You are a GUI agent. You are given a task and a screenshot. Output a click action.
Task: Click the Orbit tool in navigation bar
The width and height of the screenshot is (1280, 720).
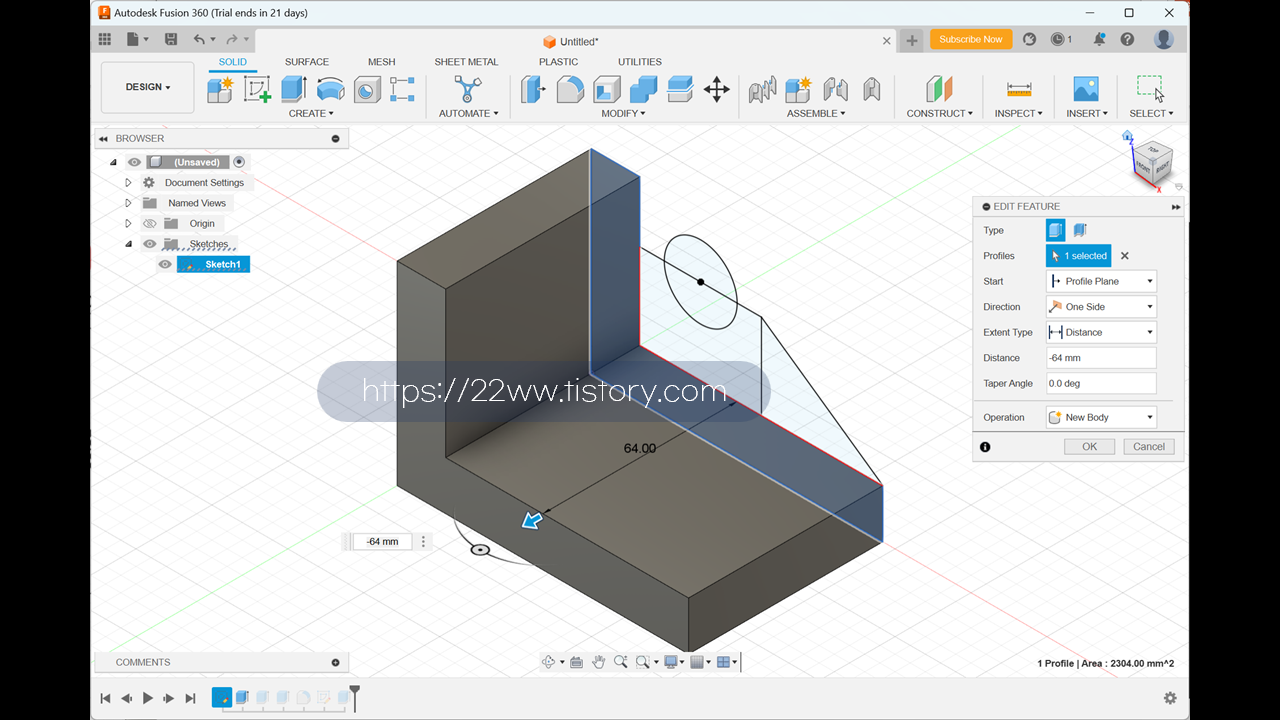(x=548, y=662)
